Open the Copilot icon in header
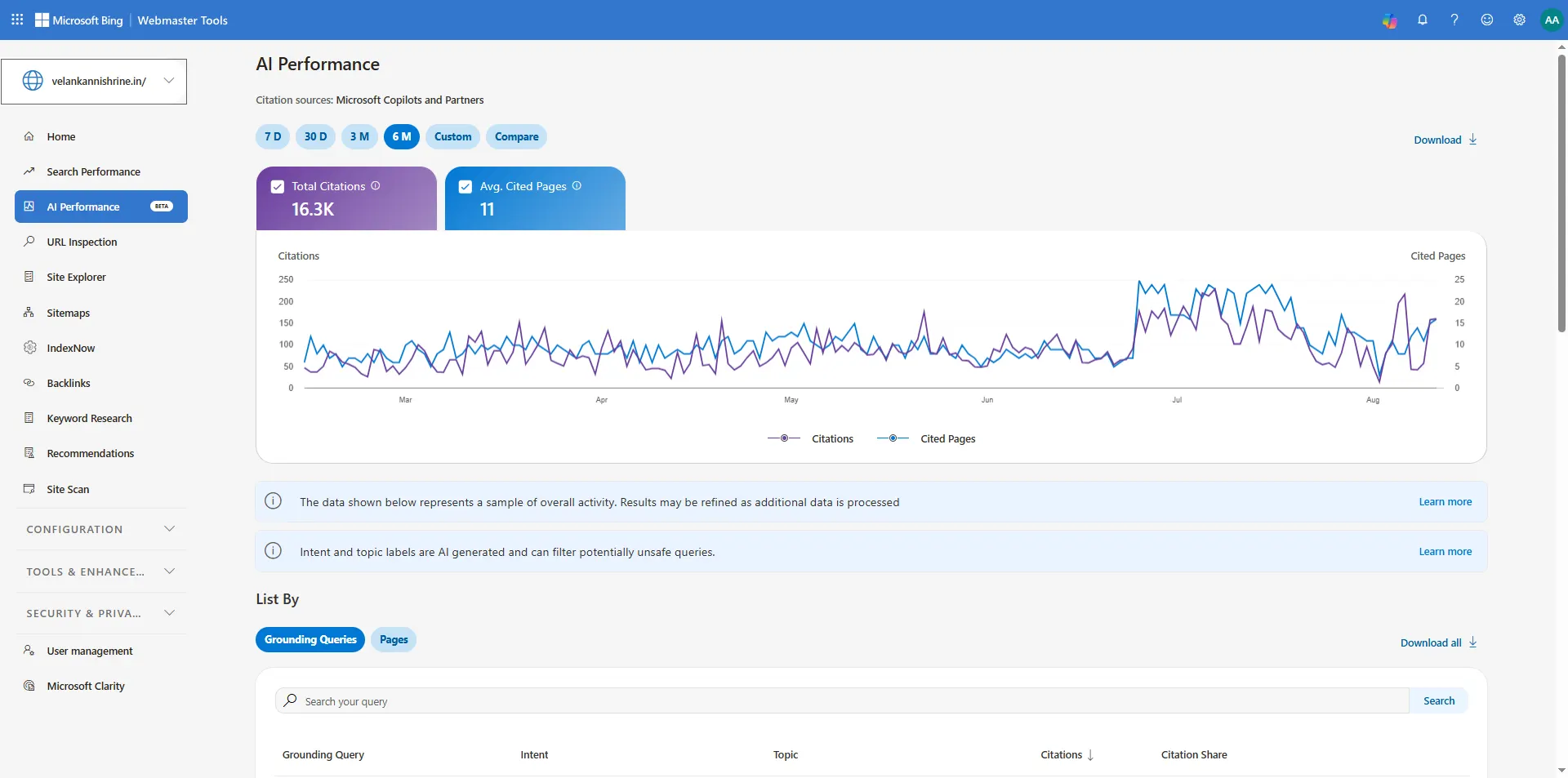The height and width of the screenshot is (778, 1568). pyautogui.click(x=1389, y=20)
